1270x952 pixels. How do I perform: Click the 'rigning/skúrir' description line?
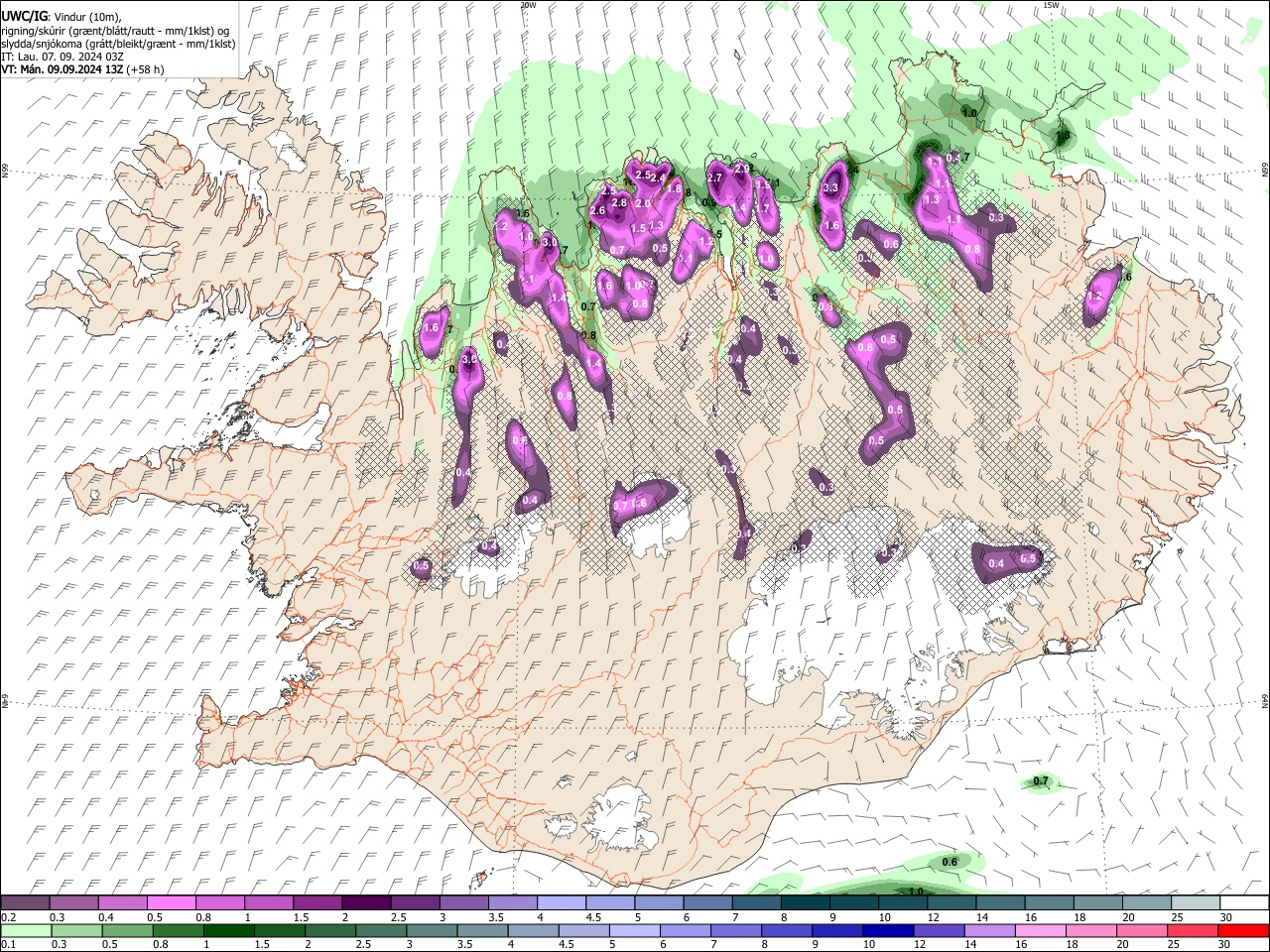tap(115, 31)
